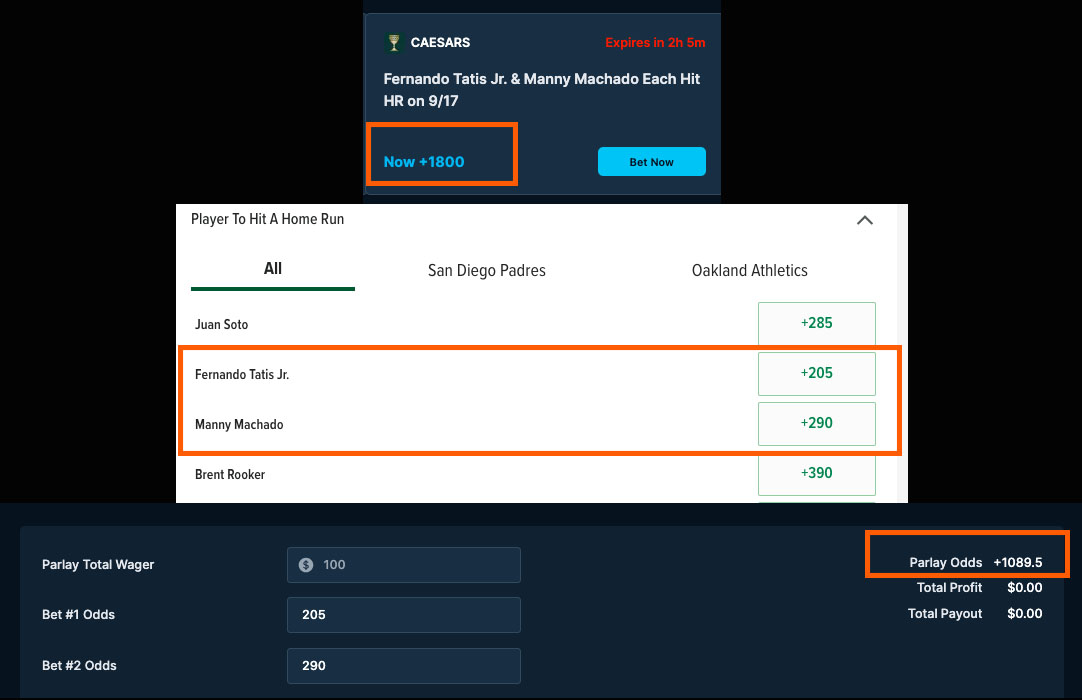The image size is (1082, 700).
Task: Switch to the San Diego Padres tab
Action: point(486,271)
